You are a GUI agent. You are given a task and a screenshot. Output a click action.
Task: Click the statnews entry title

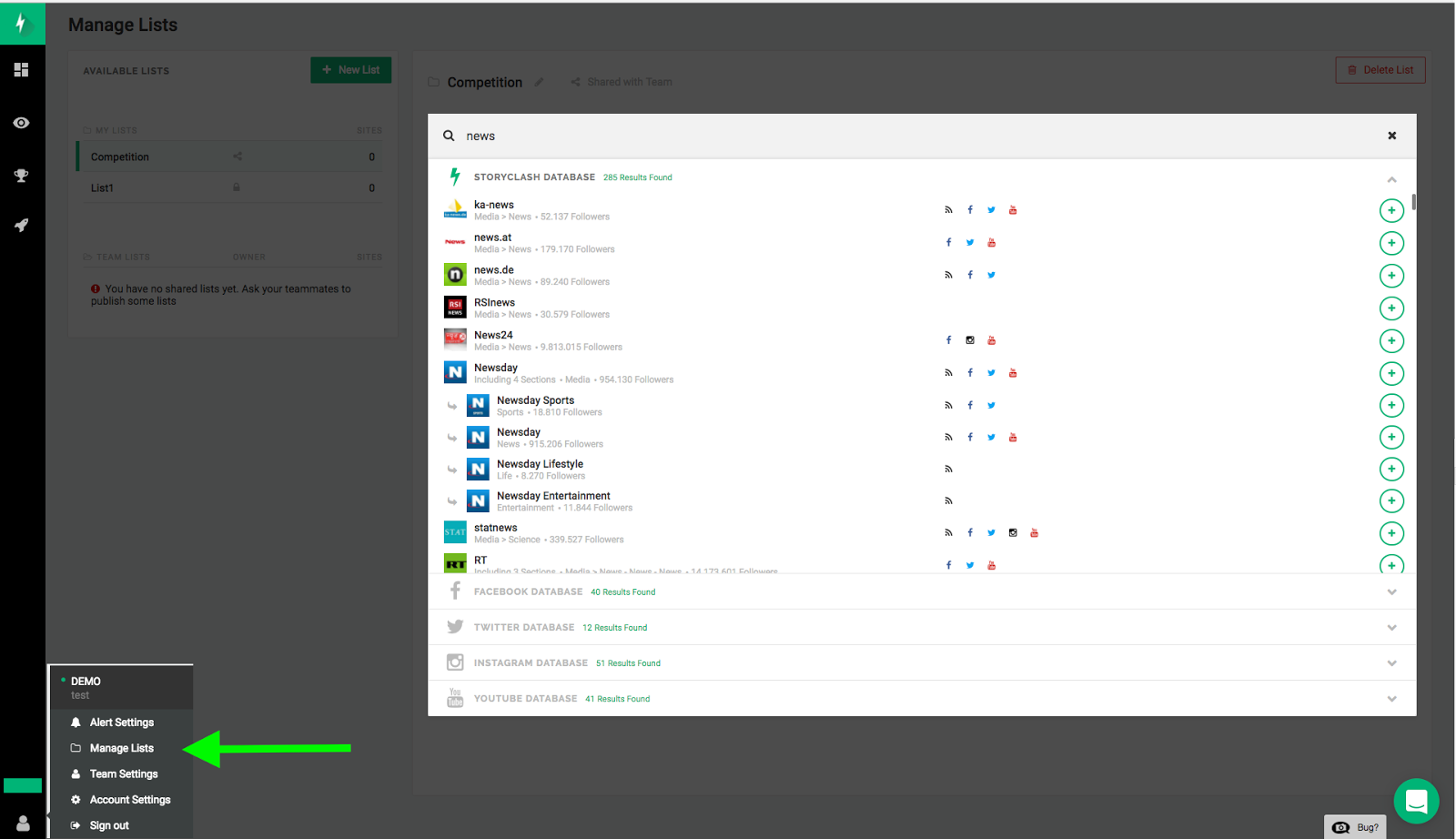tap(495, 528)
